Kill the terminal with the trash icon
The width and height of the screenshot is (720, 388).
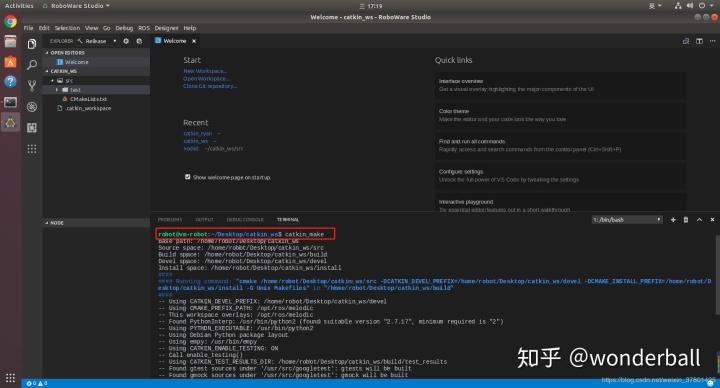tap(686, 219)
